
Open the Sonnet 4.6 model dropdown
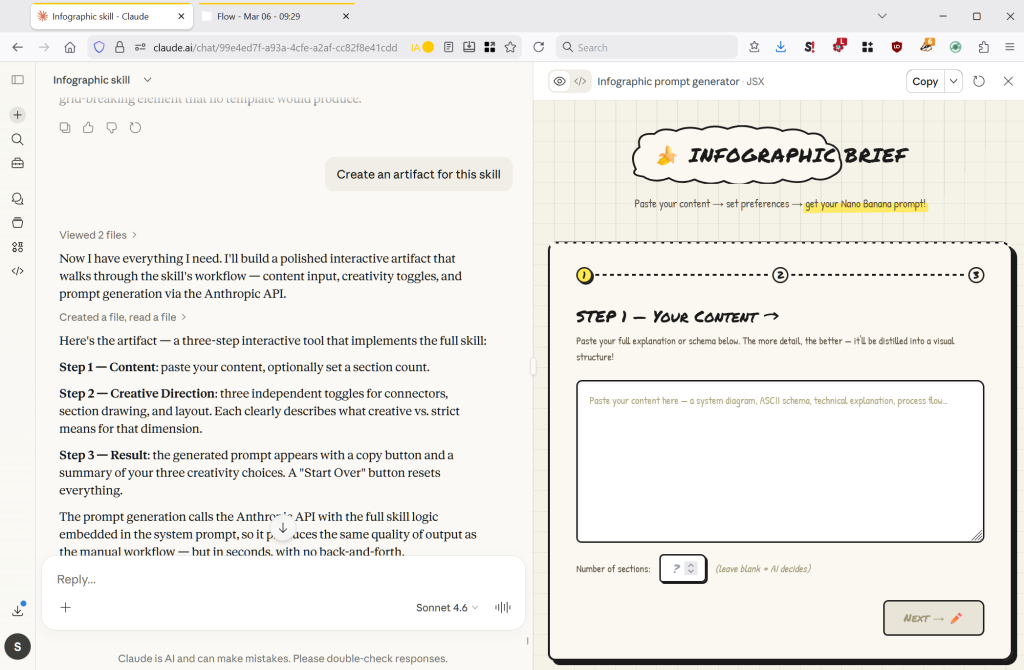(446, 607)
